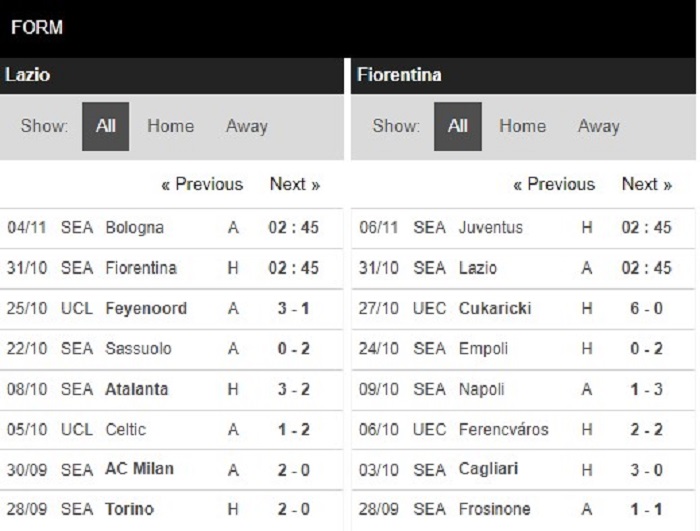This screenshot has width=700, height=531.
Task: Click Juventus in Fiorentina's form list
Action: [490, 227]
